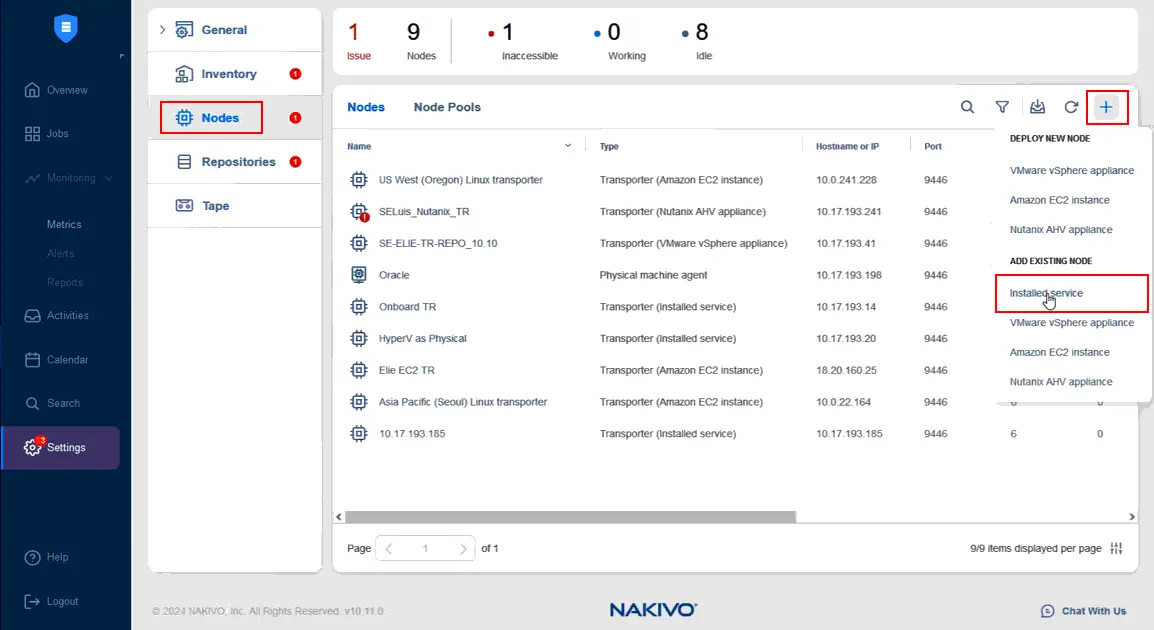This screenshot has width=1154, height=630.
Task: Click the search magnifier icon in Nodes toolbar
Action: (967, 107)
